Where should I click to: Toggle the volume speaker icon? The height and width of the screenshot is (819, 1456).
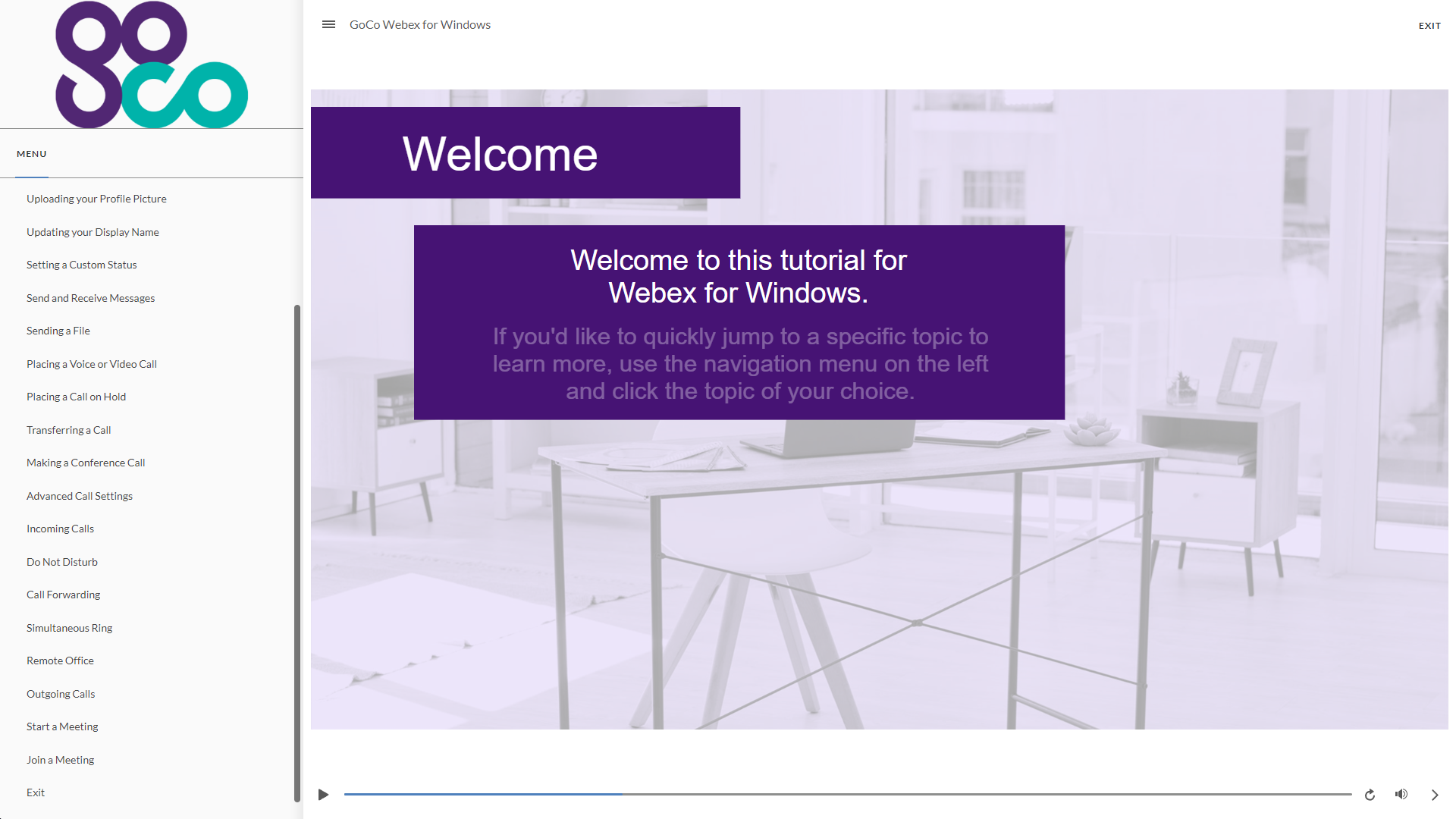pos(1401,794)
